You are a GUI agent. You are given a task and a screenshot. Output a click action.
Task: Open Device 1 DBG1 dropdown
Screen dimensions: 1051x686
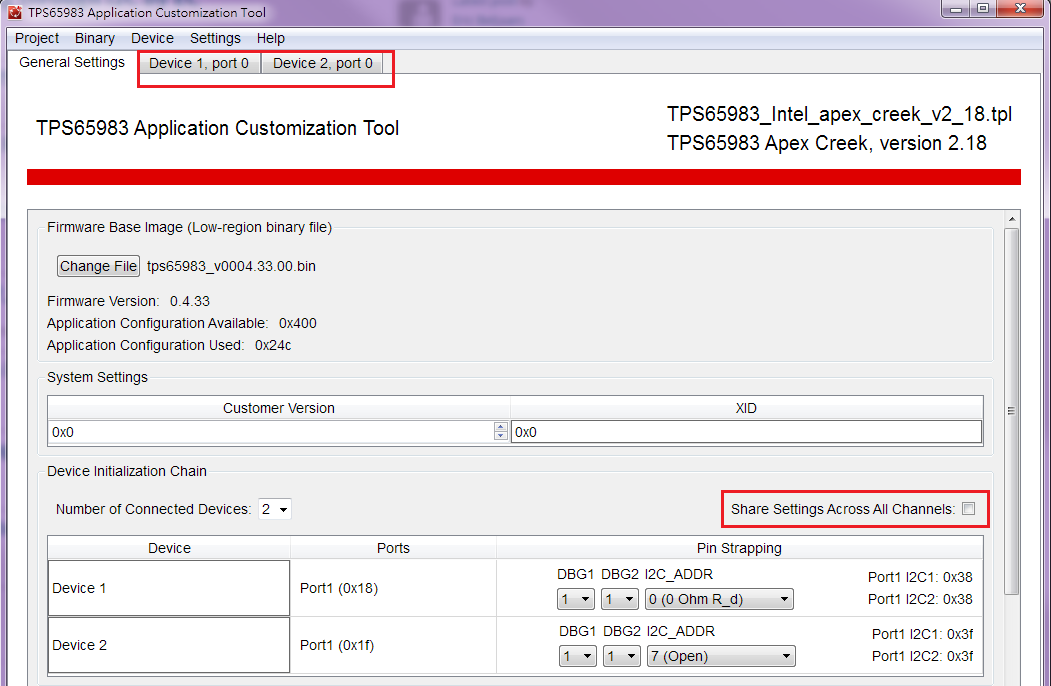pos(576,599)
